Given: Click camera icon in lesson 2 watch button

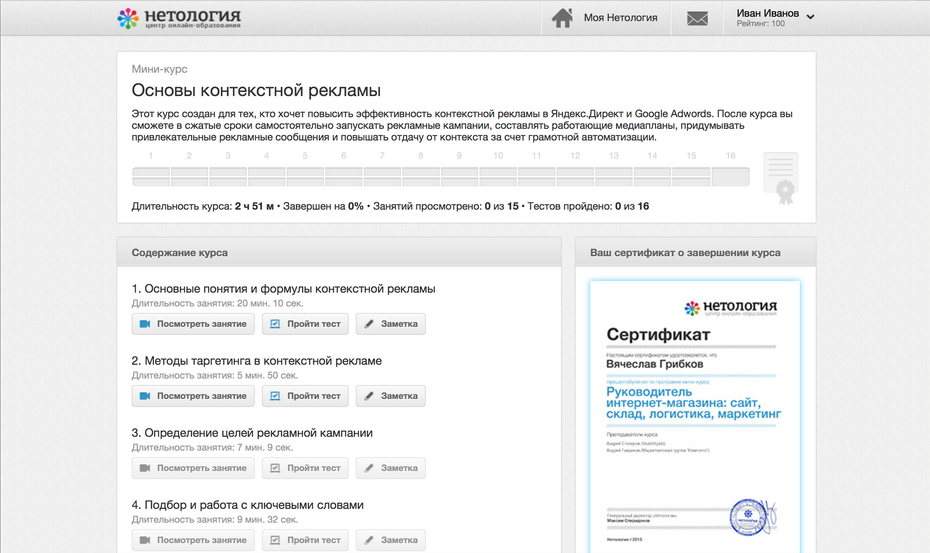Looking at the screenshot, I should pos(145,396).
